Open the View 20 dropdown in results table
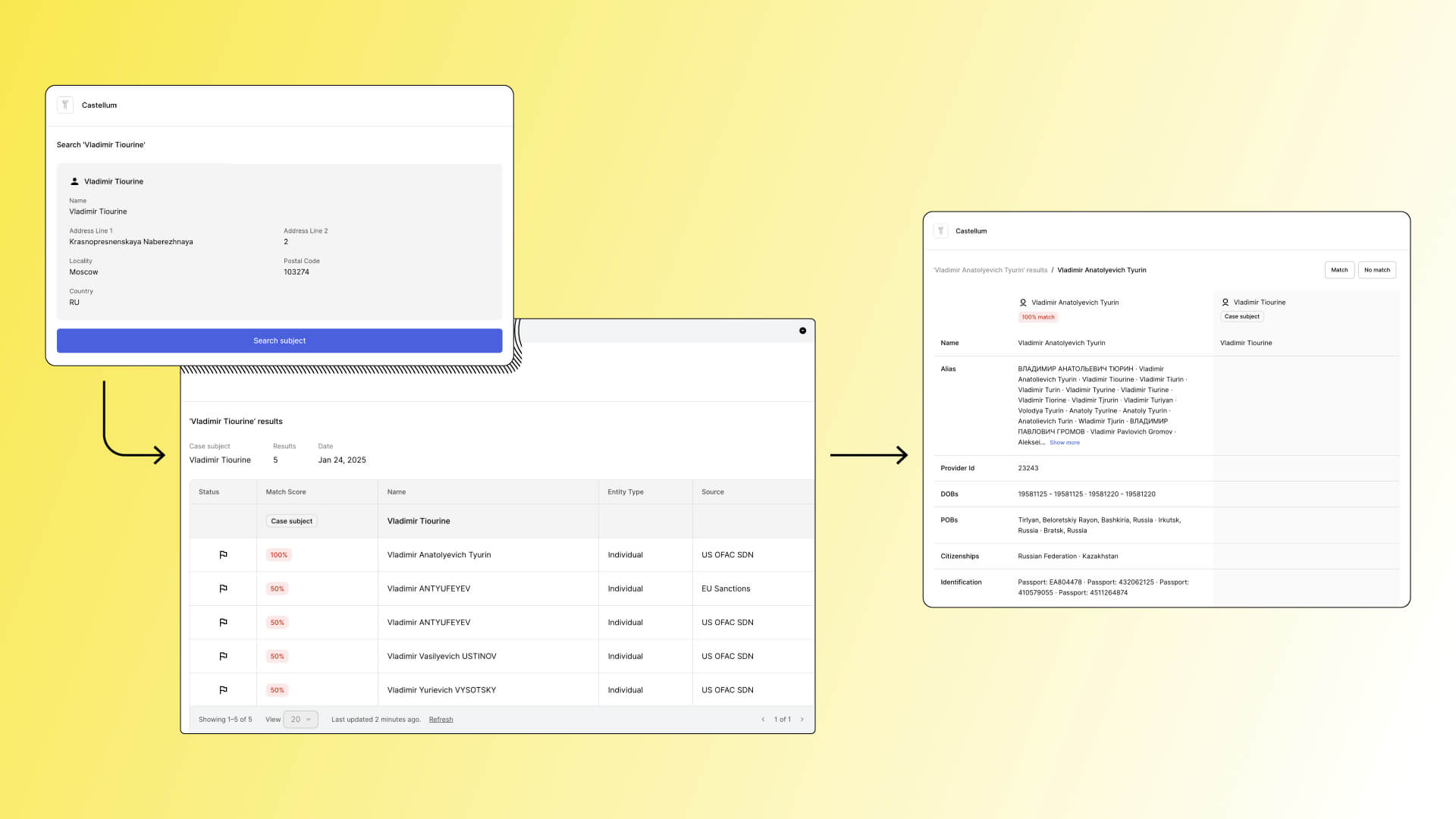The width and height of the screenshot is (1456, 819). coord(300,719)
